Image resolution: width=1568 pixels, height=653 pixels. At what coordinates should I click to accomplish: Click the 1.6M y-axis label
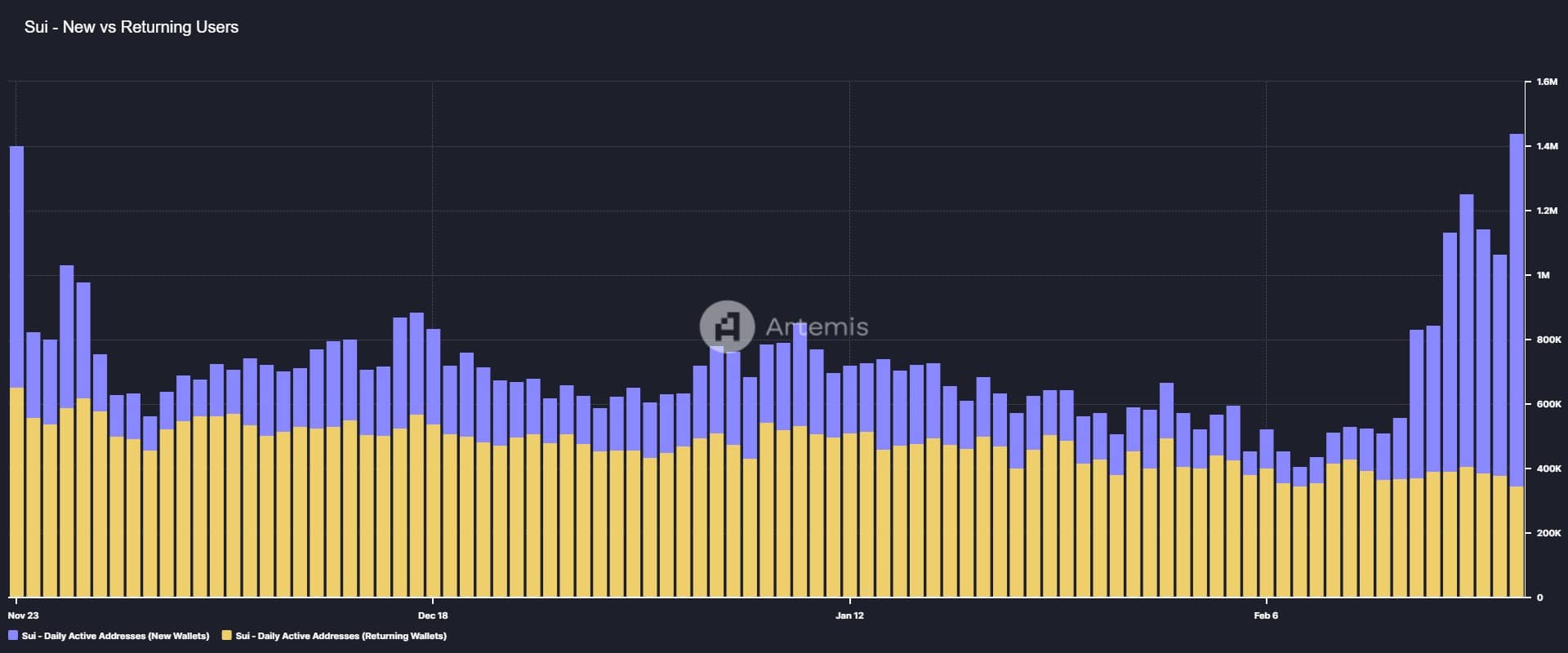(x=1547, y=82)
